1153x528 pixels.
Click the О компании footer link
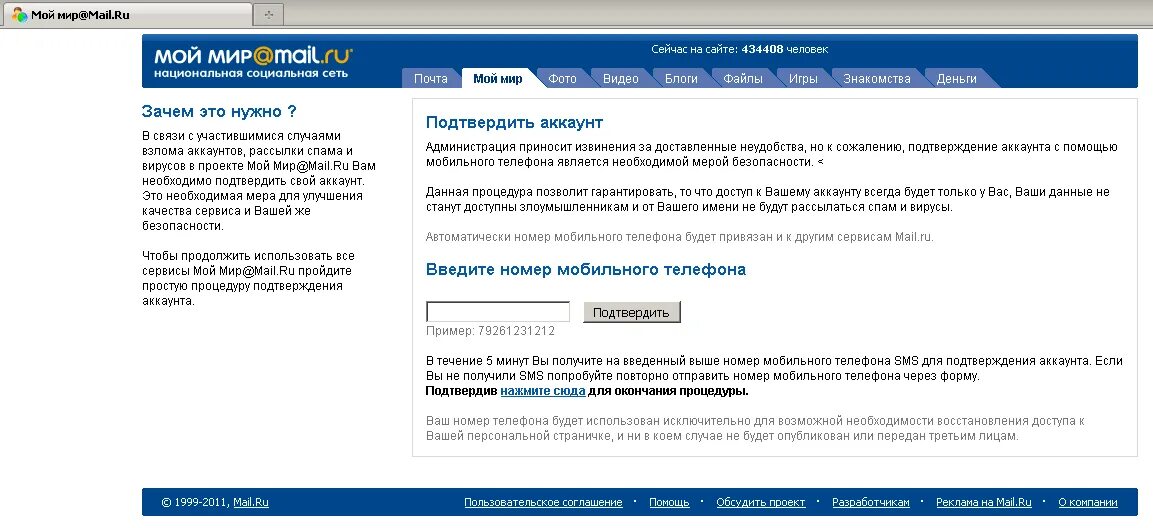[1088, 503]
